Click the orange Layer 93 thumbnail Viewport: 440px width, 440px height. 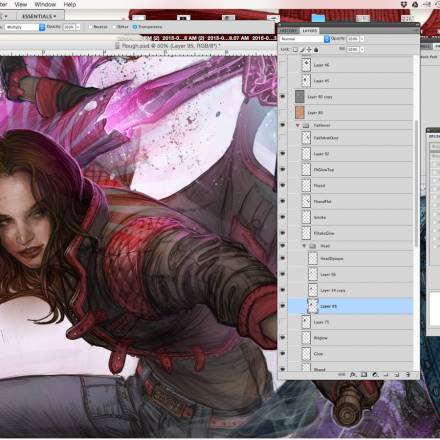click(x=300, y=112)
